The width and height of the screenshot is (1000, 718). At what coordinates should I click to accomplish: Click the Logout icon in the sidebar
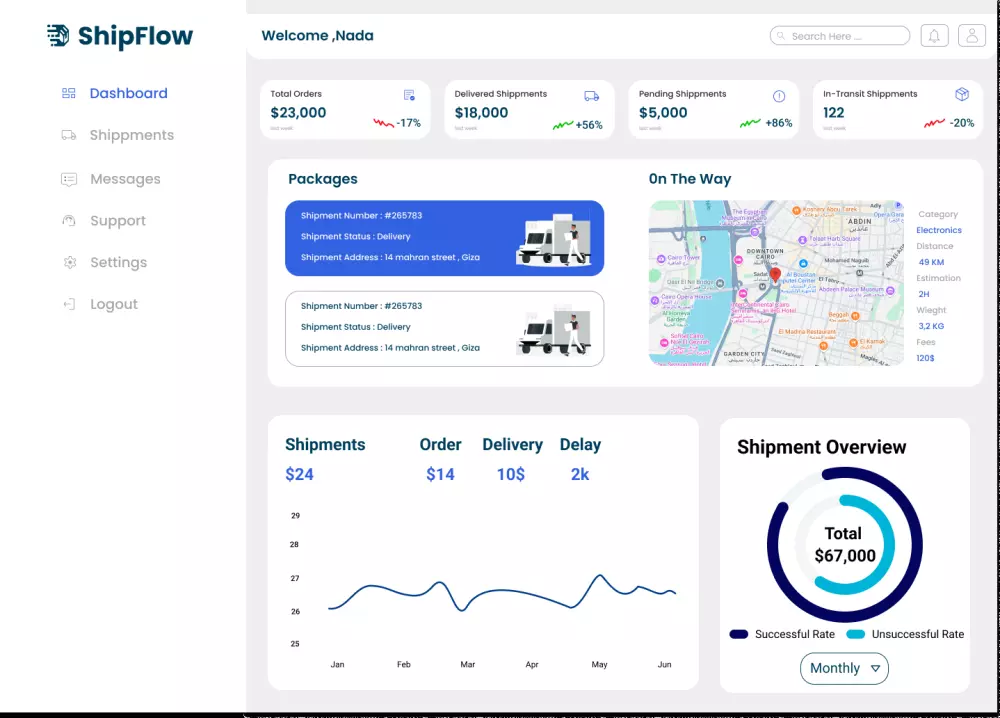67,304
